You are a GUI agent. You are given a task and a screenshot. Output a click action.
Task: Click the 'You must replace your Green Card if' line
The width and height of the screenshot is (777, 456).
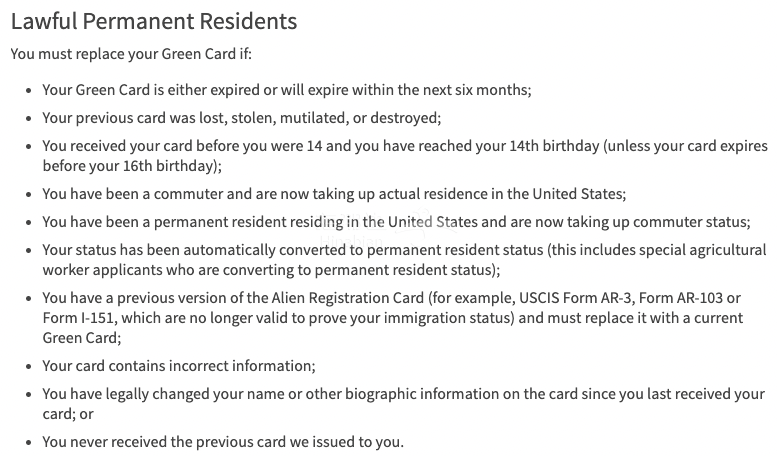point(138,54)
